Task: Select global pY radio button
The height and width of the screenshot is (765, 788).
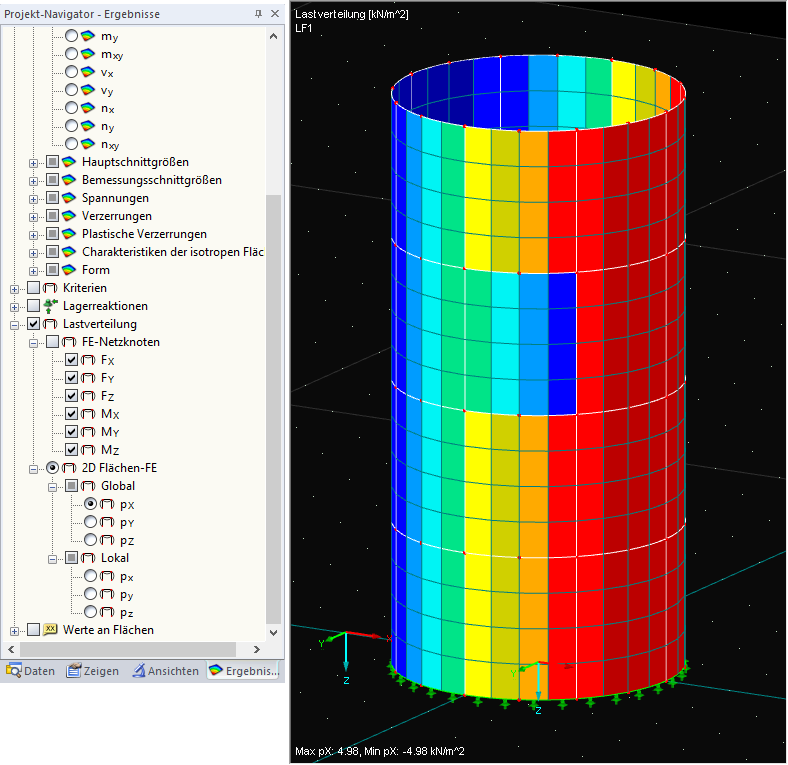Action: [x=91, y=522]
